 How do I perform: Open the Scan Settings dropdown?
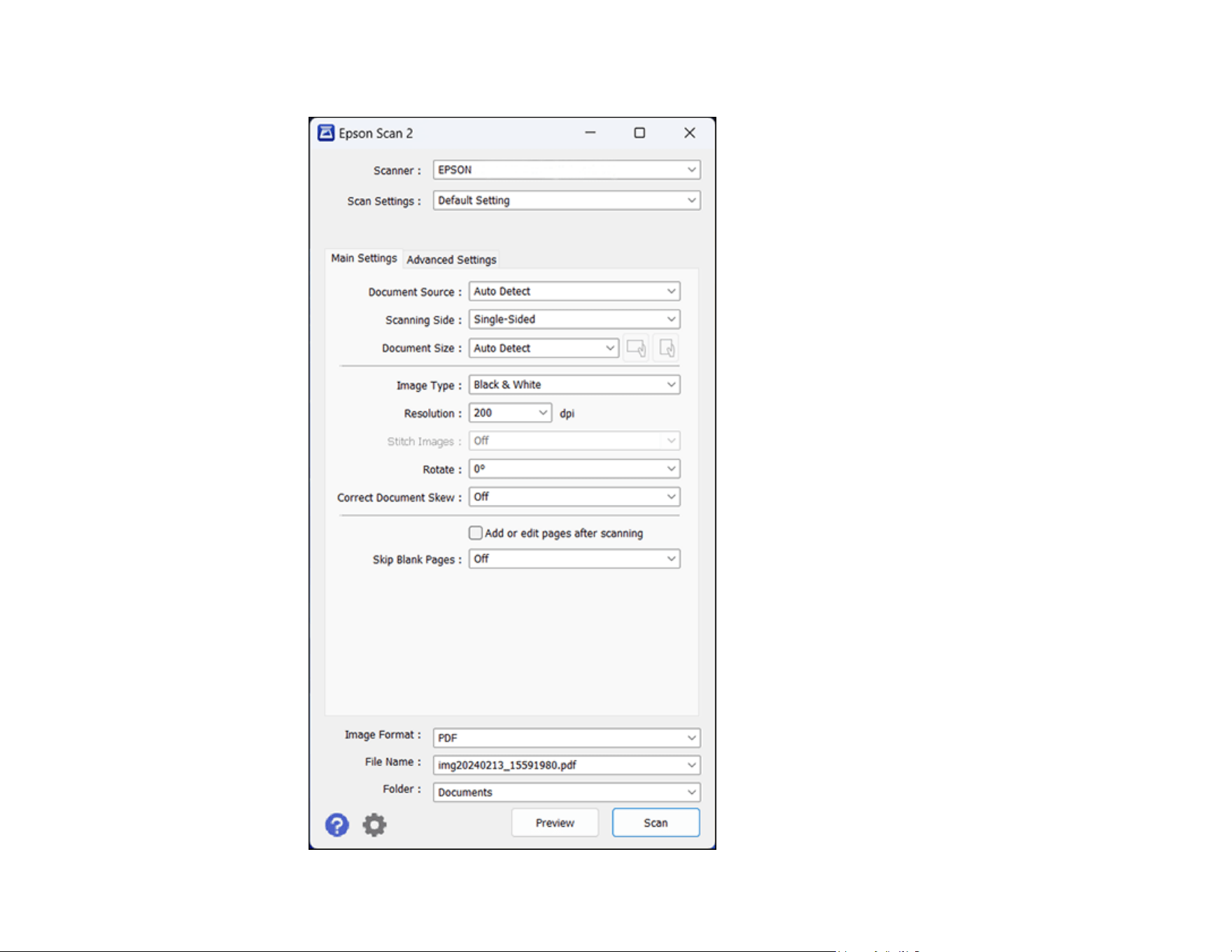coord(567,201)
